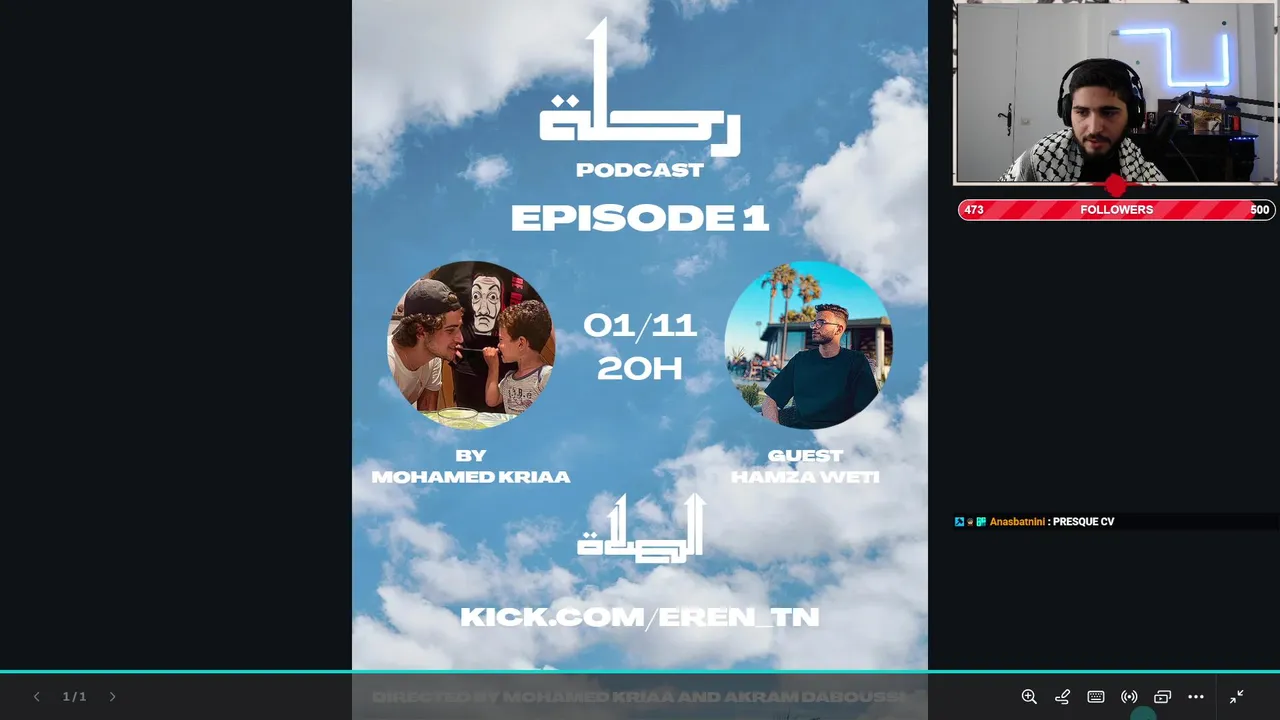Click the 500 followers goal number
Image resolution: width=1280 pixels, height=720 pixels.
(1259, 210)
